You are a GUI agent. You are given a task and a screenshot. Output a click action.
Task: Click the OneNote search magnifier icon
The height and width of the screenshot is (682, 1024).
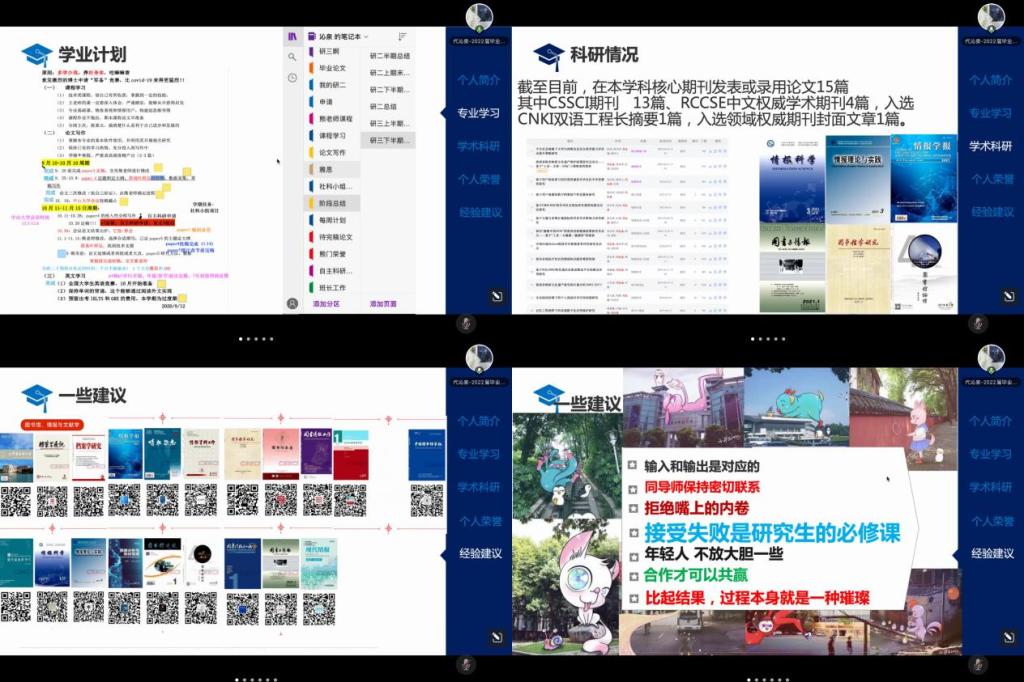click(x=292, y=57)
